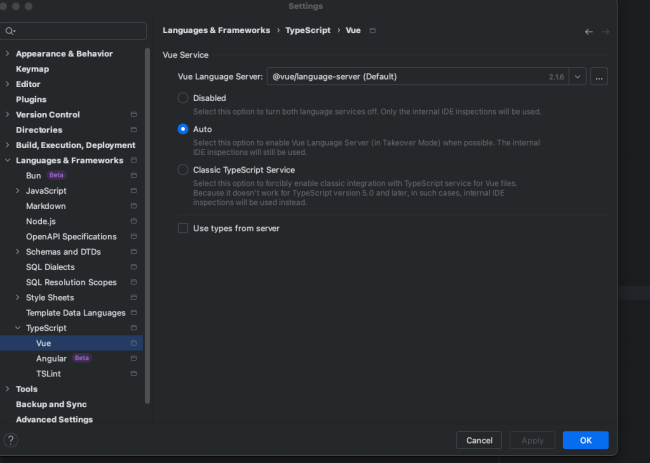650x463 pixels.
Task: Open the Vue Language Server dropdown arrow
Action: tap(577, 77)
